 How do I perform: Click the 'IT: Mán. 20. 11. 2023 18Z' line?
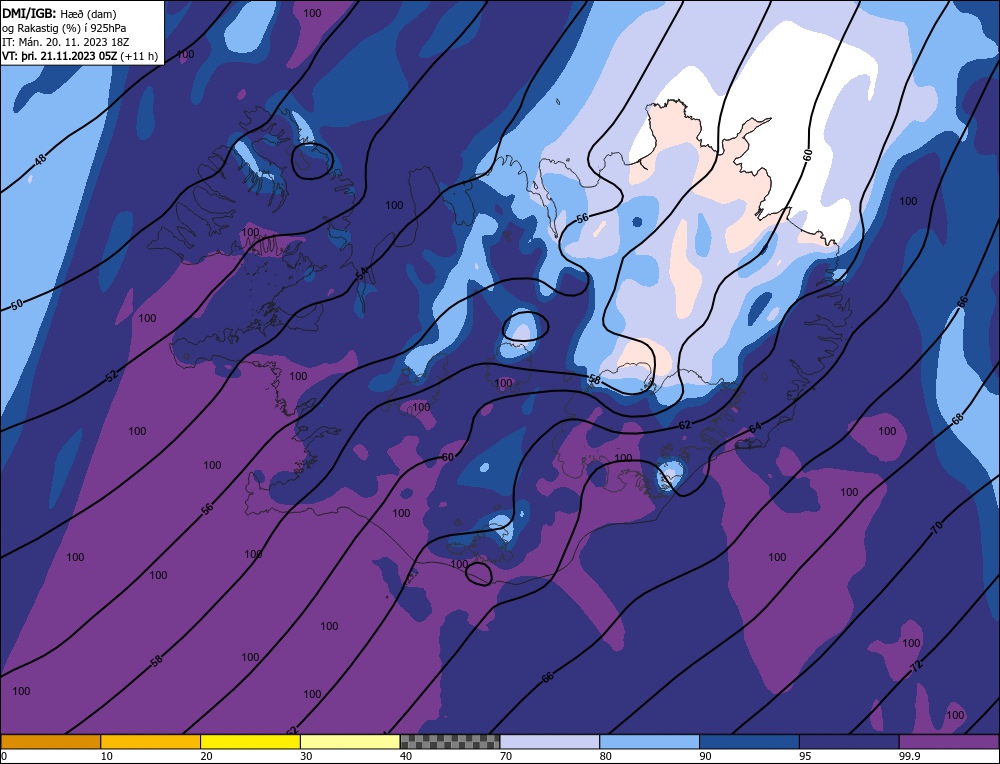pyautogui.click(x=65, y=42)
